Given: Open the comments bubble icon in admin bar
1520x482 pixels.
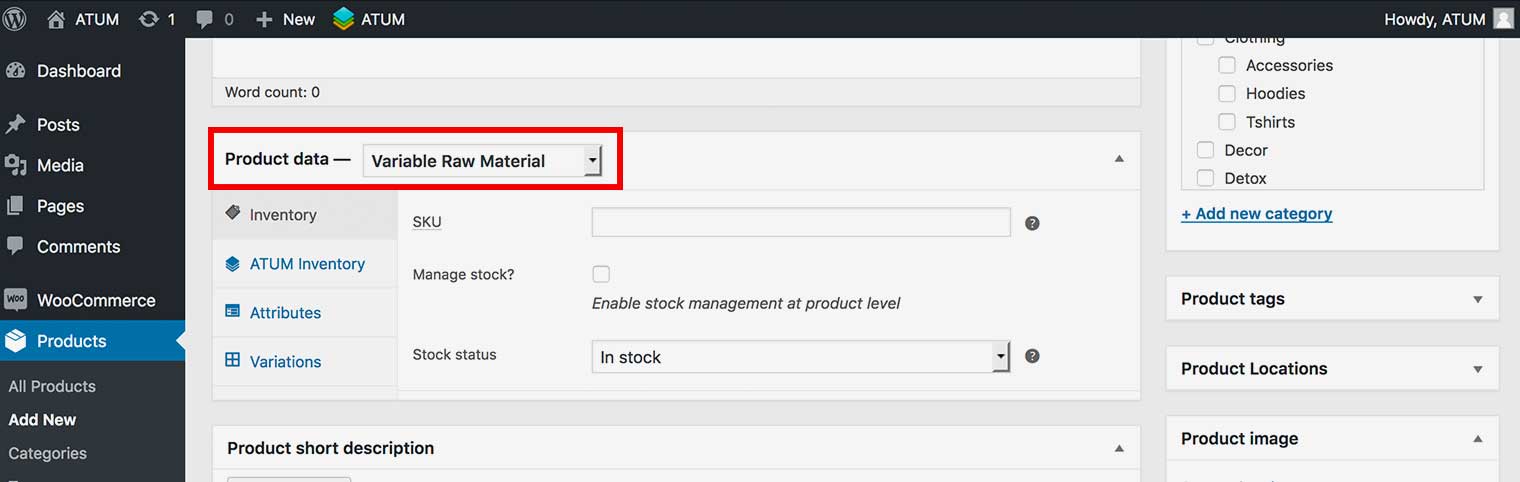Looking at the screenshot, I should point(205,19).
